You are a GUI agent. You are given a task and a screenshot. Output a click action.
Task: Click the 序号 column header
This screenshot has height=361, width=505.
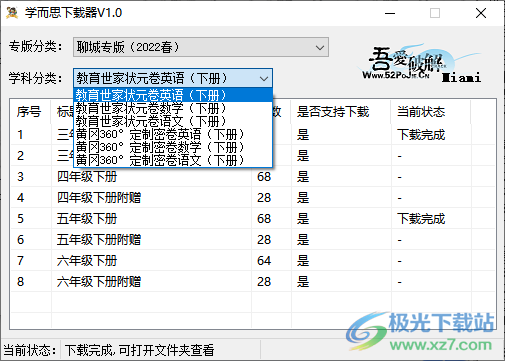point(31,112)
